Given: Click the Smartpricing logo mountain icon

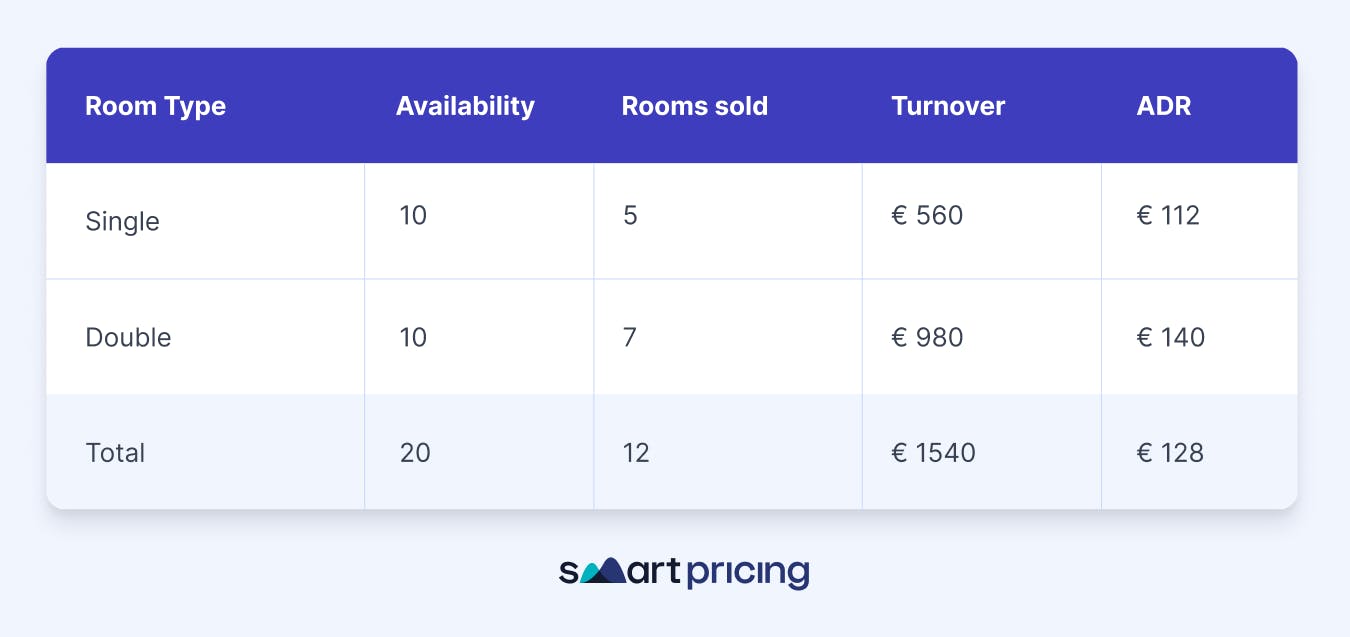Looking at the screenshot, I should coord(603,572).
